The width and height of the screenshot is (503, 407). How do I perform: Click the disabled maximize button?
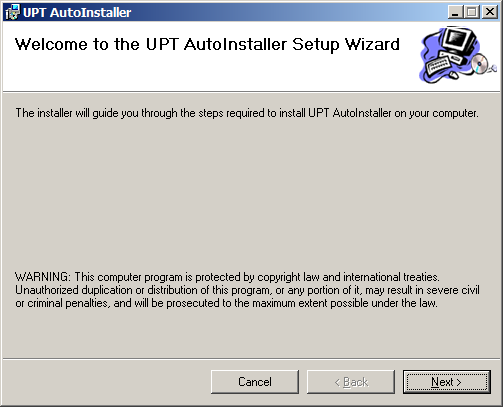click(472, 12)
